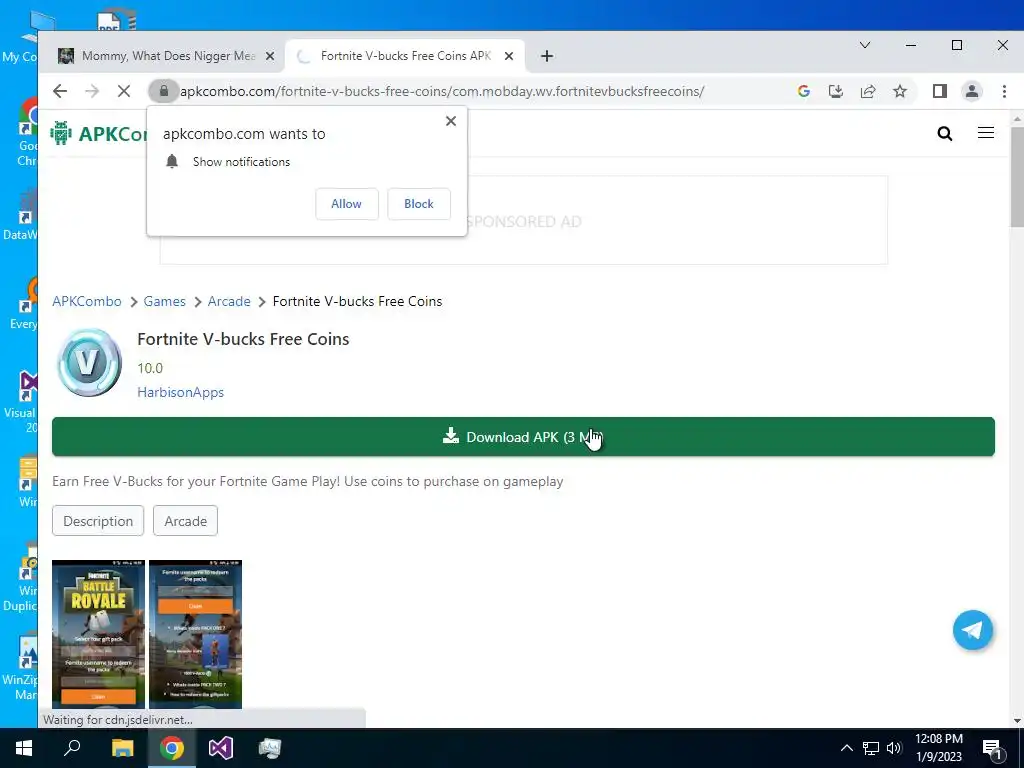Open the HarbisonApps developer link
The height and width of the screenshot is (768, 1024).
(x=181, y=392)
